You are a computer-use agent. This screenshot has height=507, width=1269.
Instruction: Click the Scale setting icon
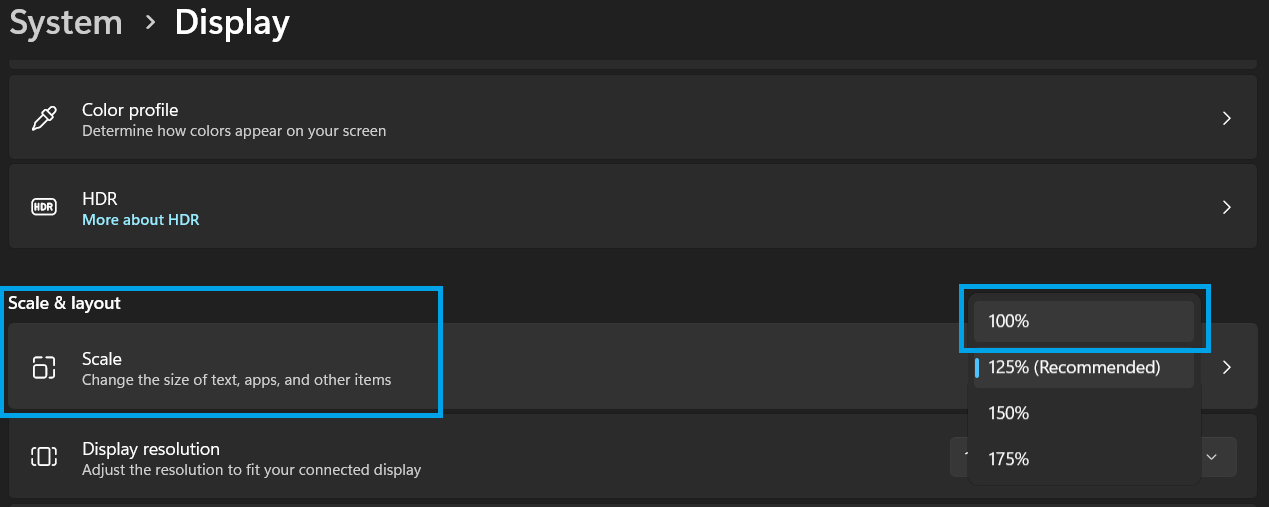click(x=44, y=367)
